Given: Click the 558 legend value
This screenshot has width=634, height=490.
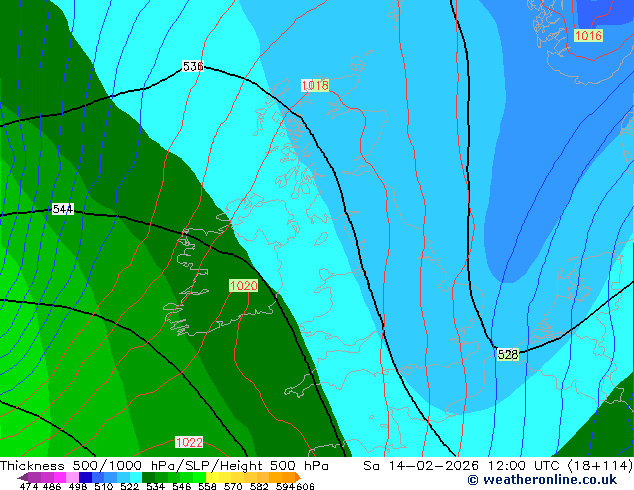Looking at the screenshot, I should 207,486.
